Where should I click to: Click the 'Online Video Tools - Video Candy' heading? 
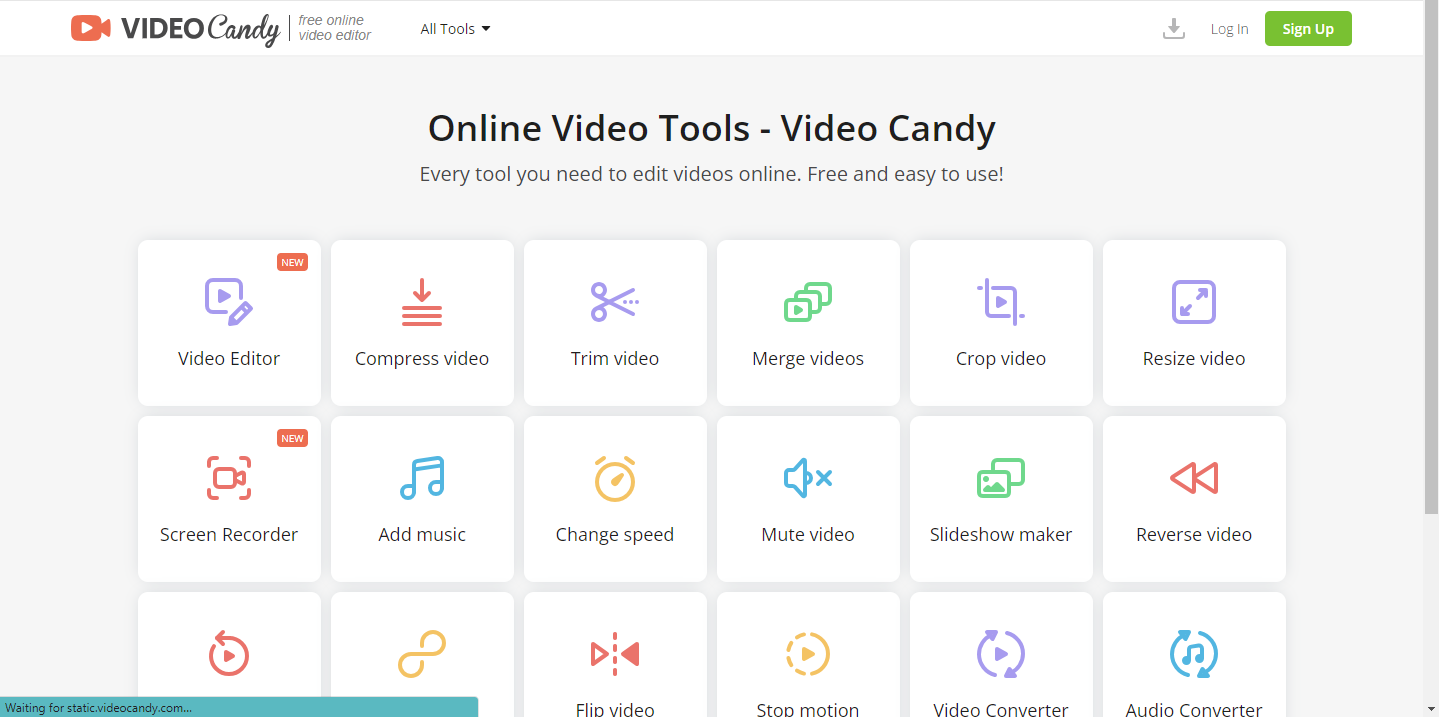point(712,129)
